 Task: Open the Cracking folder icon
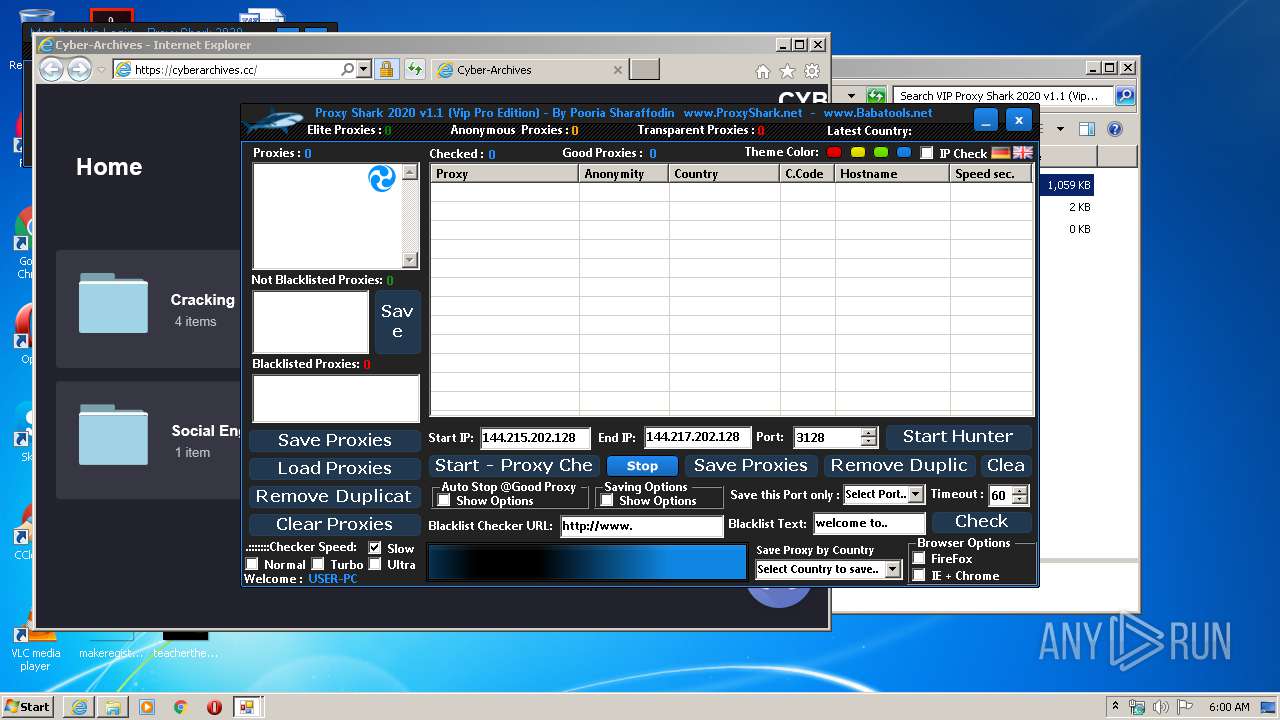(113, 303)
